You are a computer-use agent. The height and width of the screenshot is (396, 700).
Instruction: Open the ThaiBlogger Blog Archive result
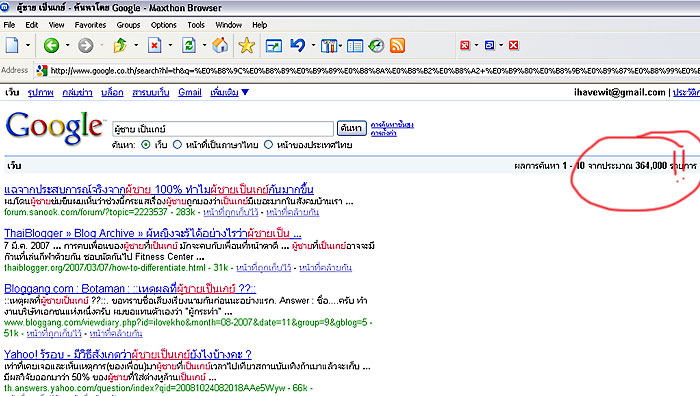[153, 233]
